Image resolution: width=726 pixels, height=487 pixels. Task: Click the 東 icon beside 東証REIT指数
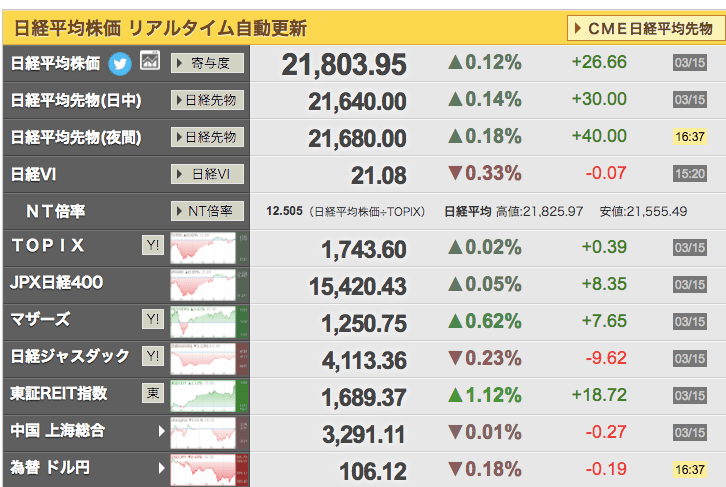point(153,393)
